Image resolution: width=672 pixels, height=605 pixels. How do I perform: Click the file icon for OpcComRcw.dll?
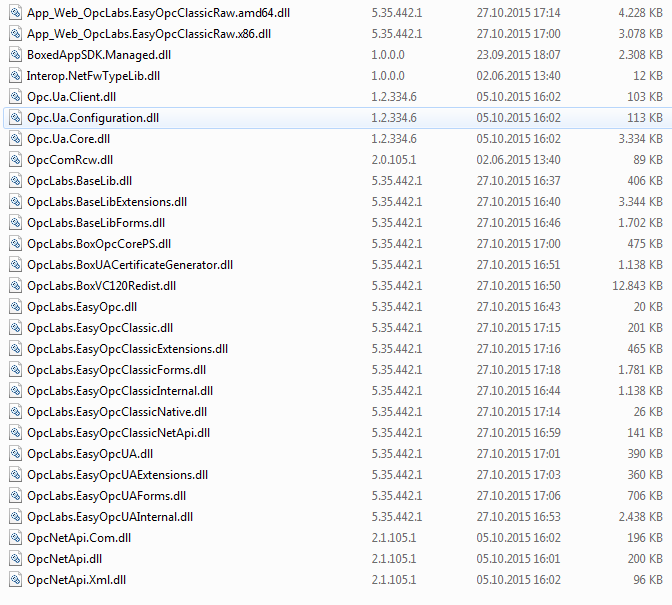14,159
